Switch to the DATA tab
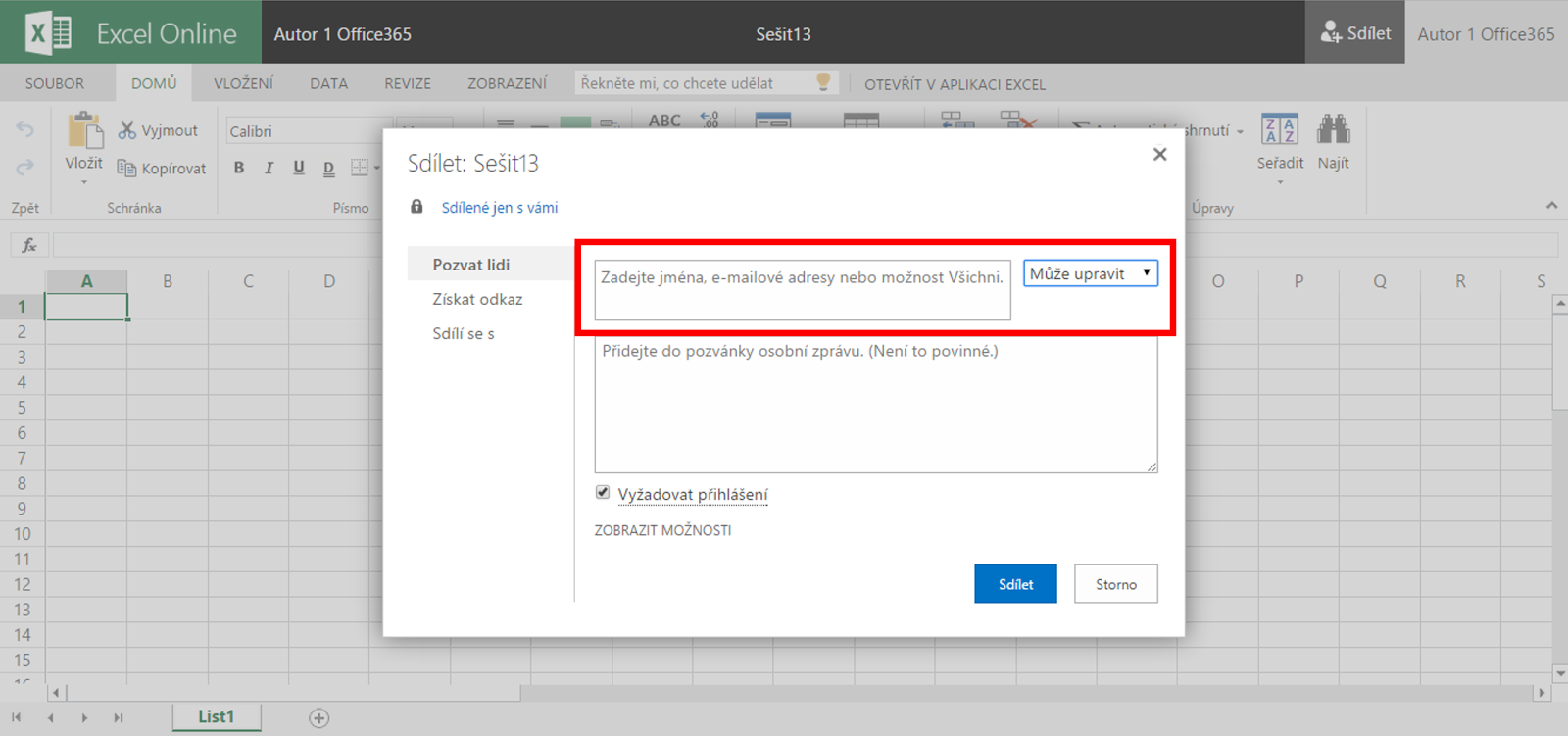Viewport: 1568px width, 736px height. (x=329, y=83)
